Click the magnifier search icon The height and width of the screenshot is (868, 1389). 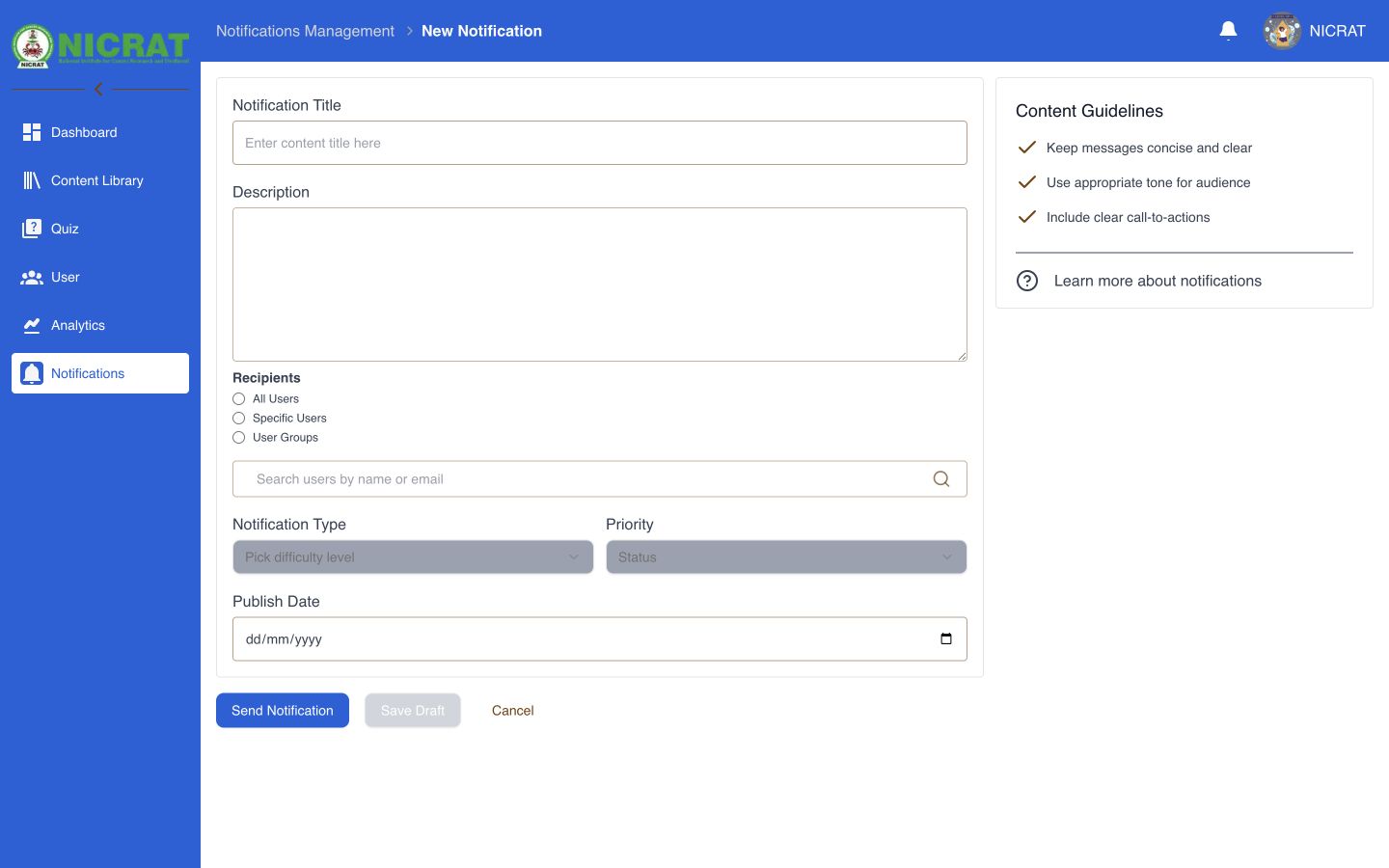coord(941,479)
